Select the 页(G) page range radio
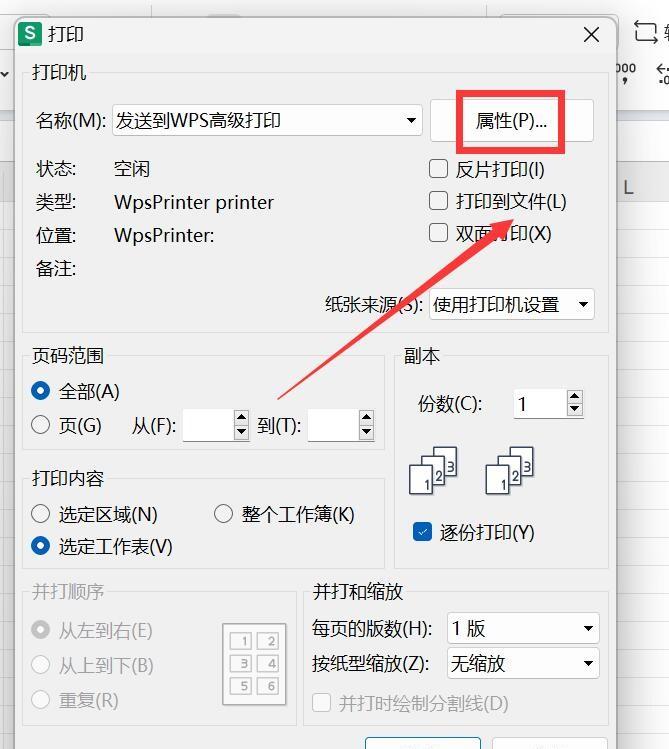This screenshot has height=749, width=669. coord(40,425)
